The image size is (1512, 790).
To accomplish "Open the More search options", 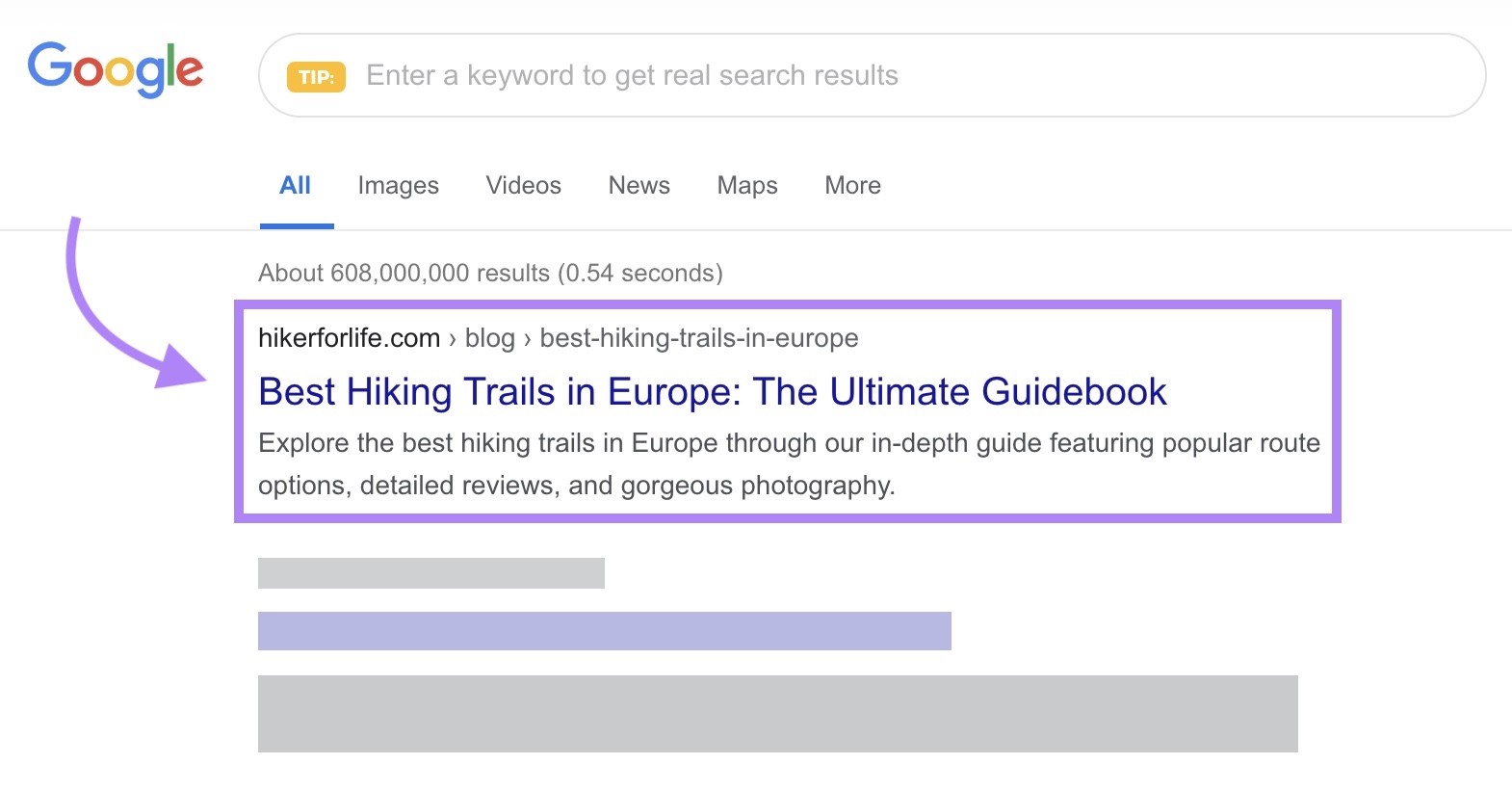I will [851, 185].
